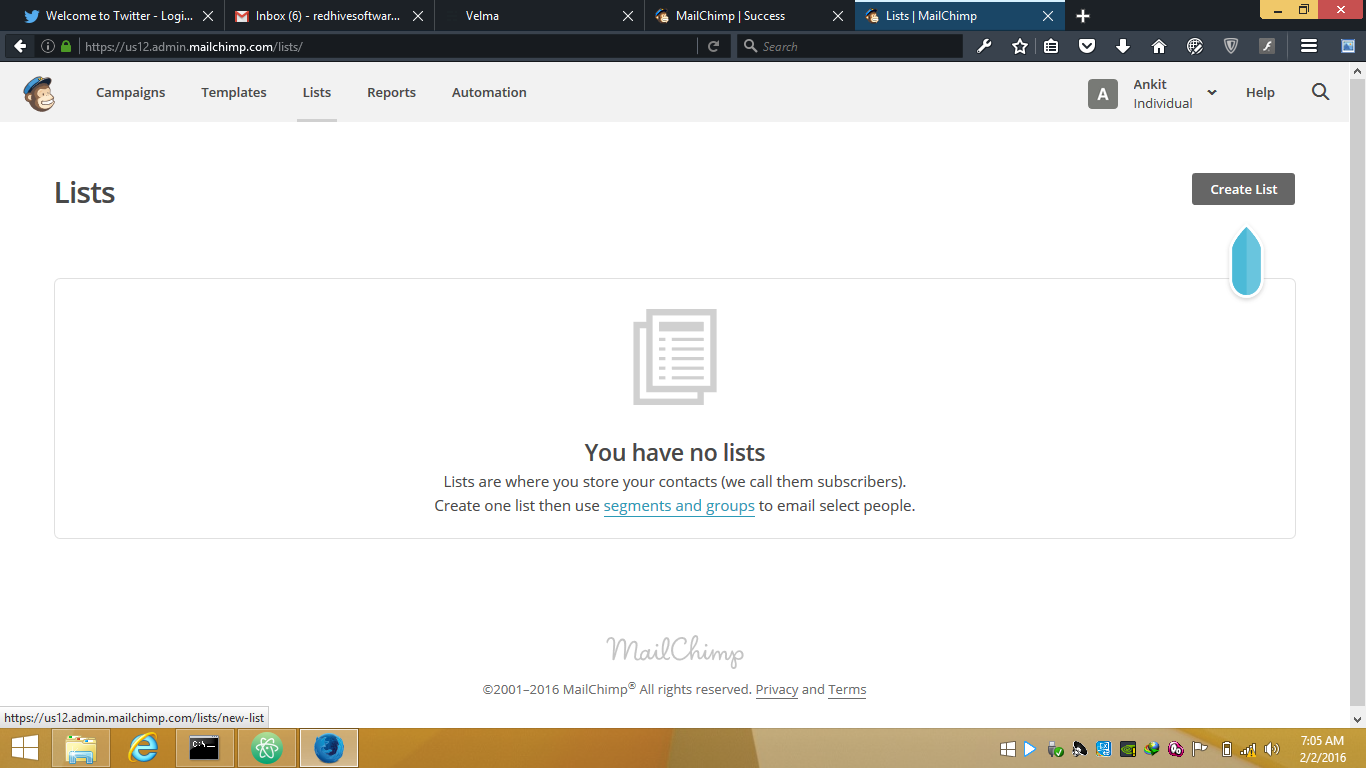Open the Campaigns menu
This screenshot has width=1366, height=768.
(131, 92)
